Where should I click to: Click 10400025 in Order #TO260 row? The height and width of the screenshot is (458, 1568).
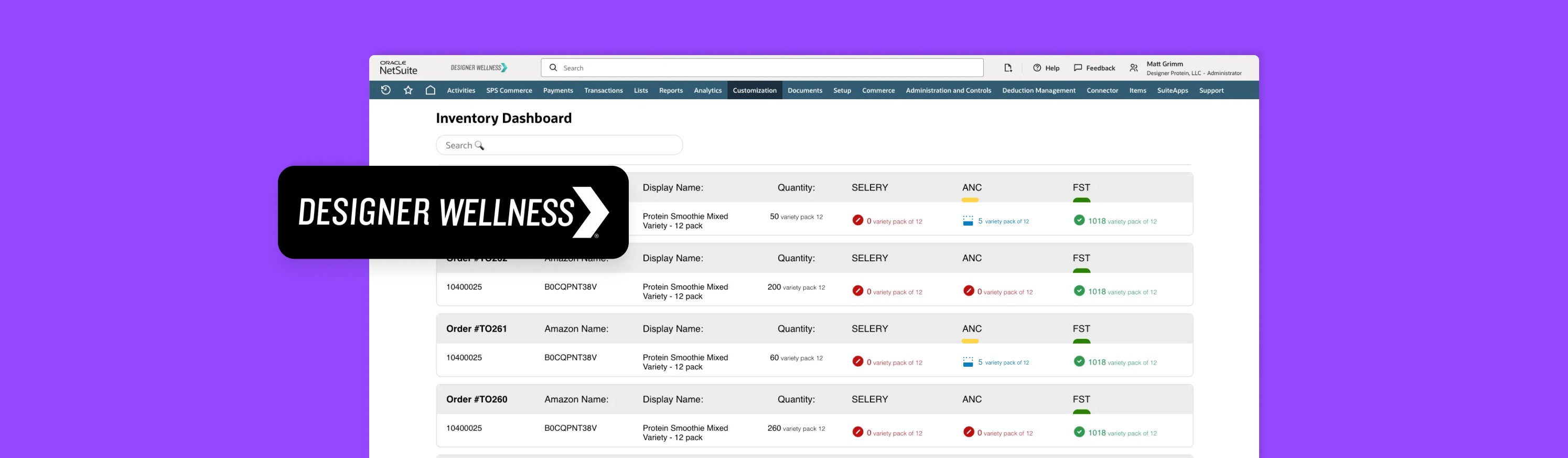(x=464, y=428)
